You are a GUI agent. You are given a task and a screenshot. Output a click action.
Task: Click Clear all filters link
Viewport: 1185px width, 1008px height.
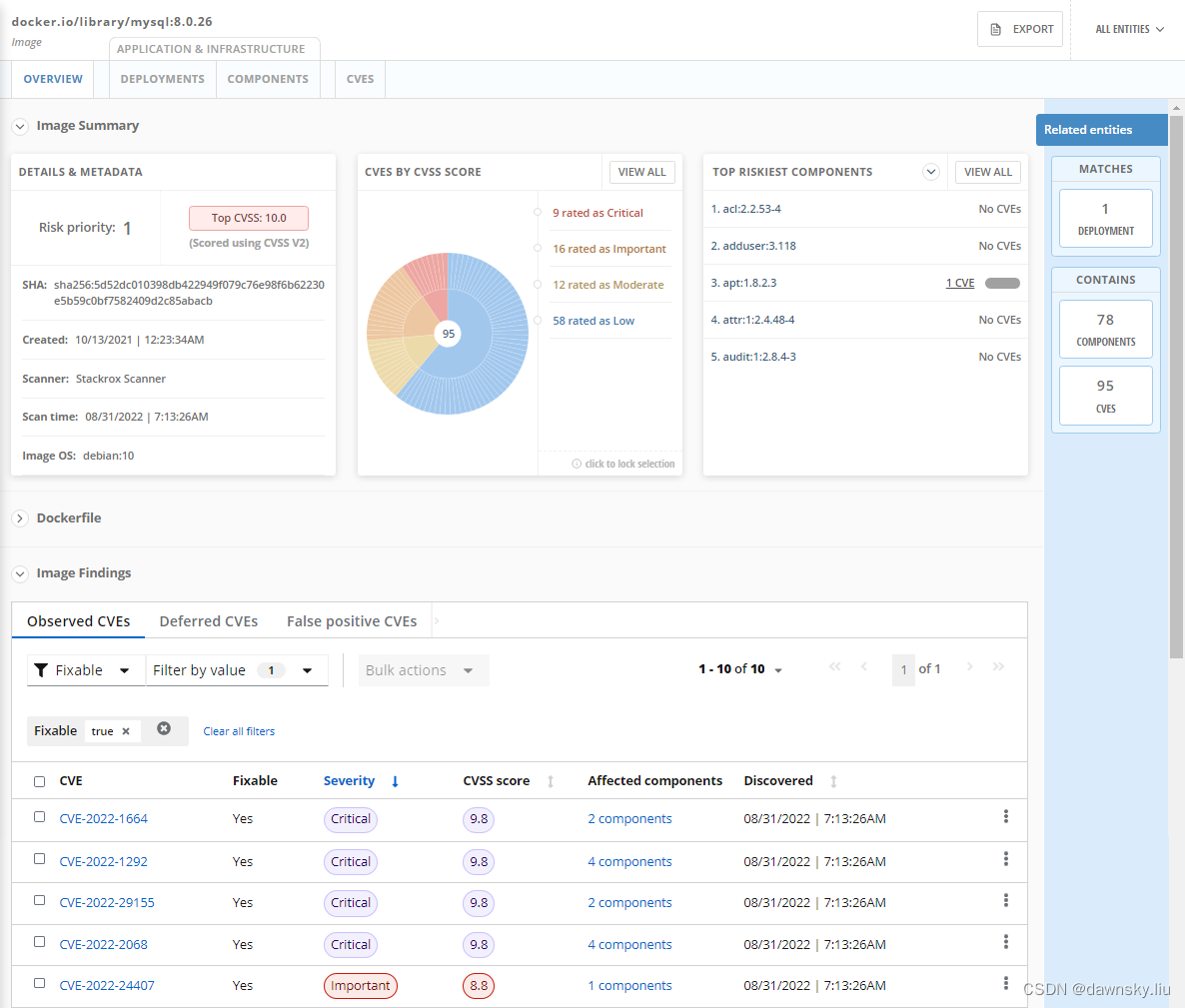[x=239, y=731]
